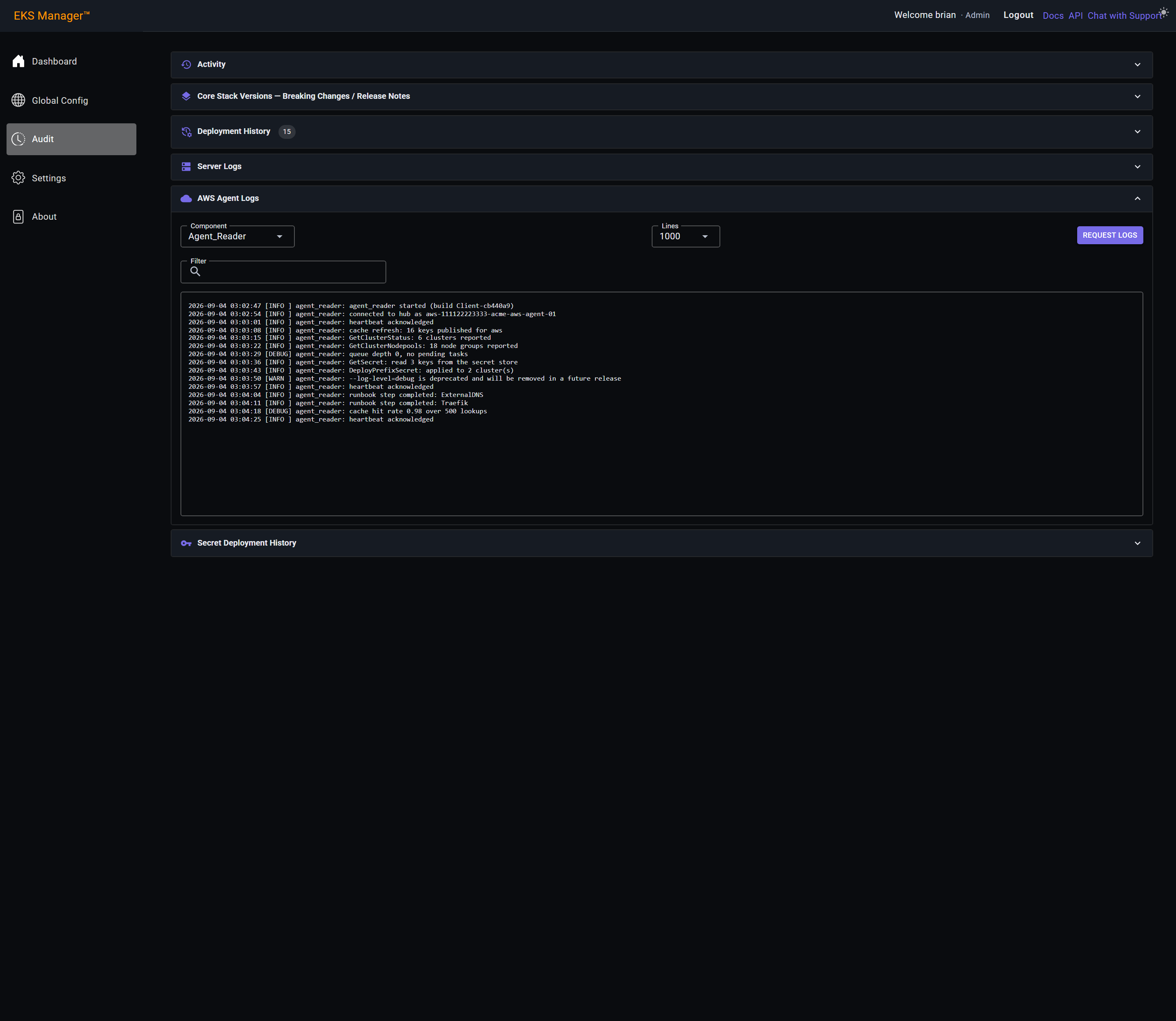Click the Deployment History icon

(186, 132)
